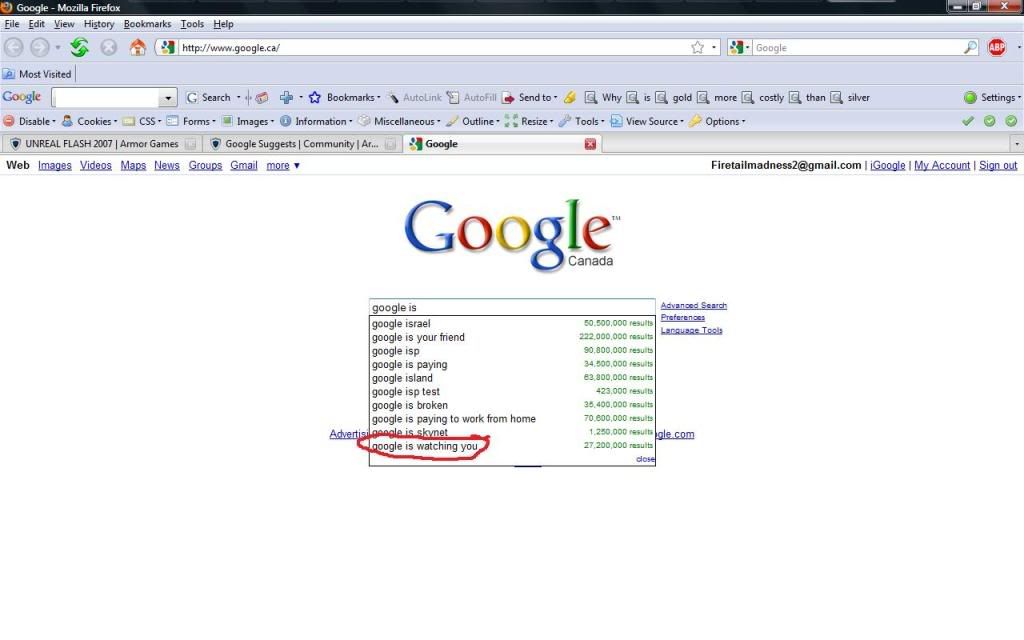The width and height of the screenshot is (1024, 640).
Task: Click the Firefox reload button
Action: pyautogui.click(x=79, y=48)
